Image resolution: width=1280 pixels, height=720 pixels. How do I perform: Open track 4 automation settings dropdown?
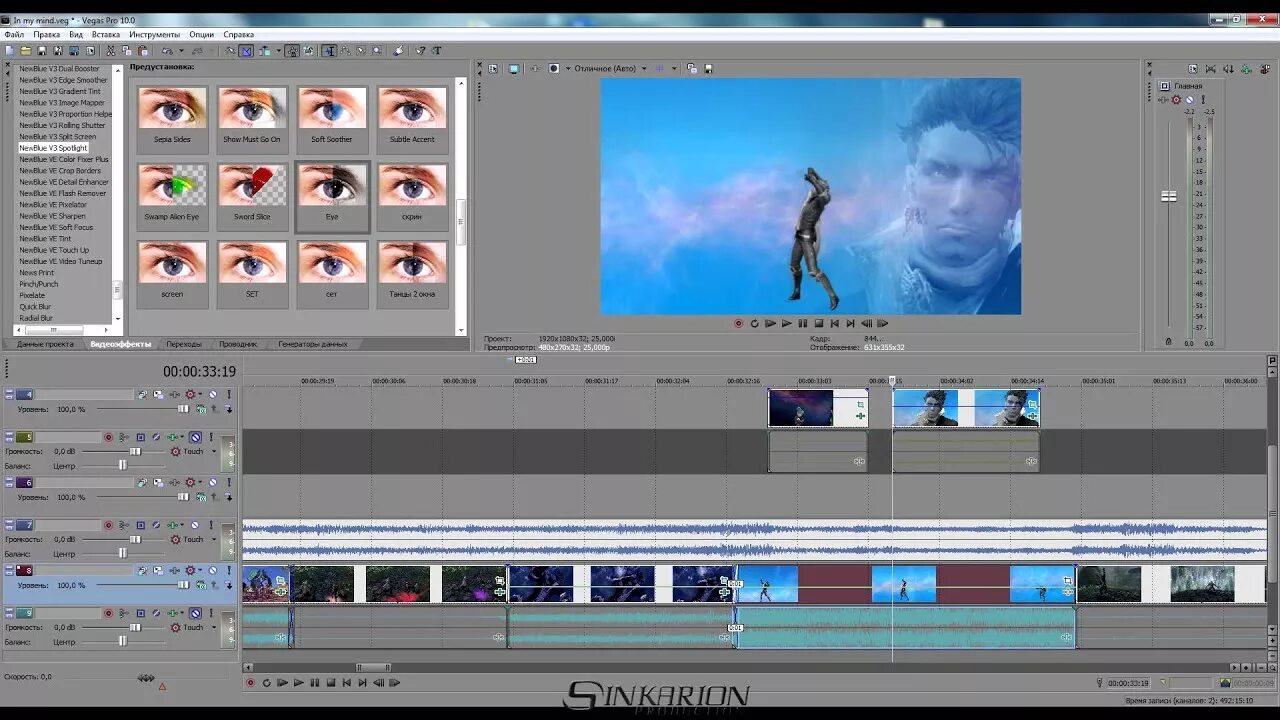[200, 394]
